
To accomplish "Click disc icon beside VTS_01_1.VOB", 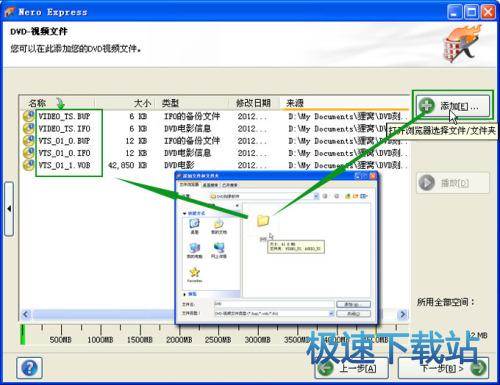I will [x=29, y=165].
